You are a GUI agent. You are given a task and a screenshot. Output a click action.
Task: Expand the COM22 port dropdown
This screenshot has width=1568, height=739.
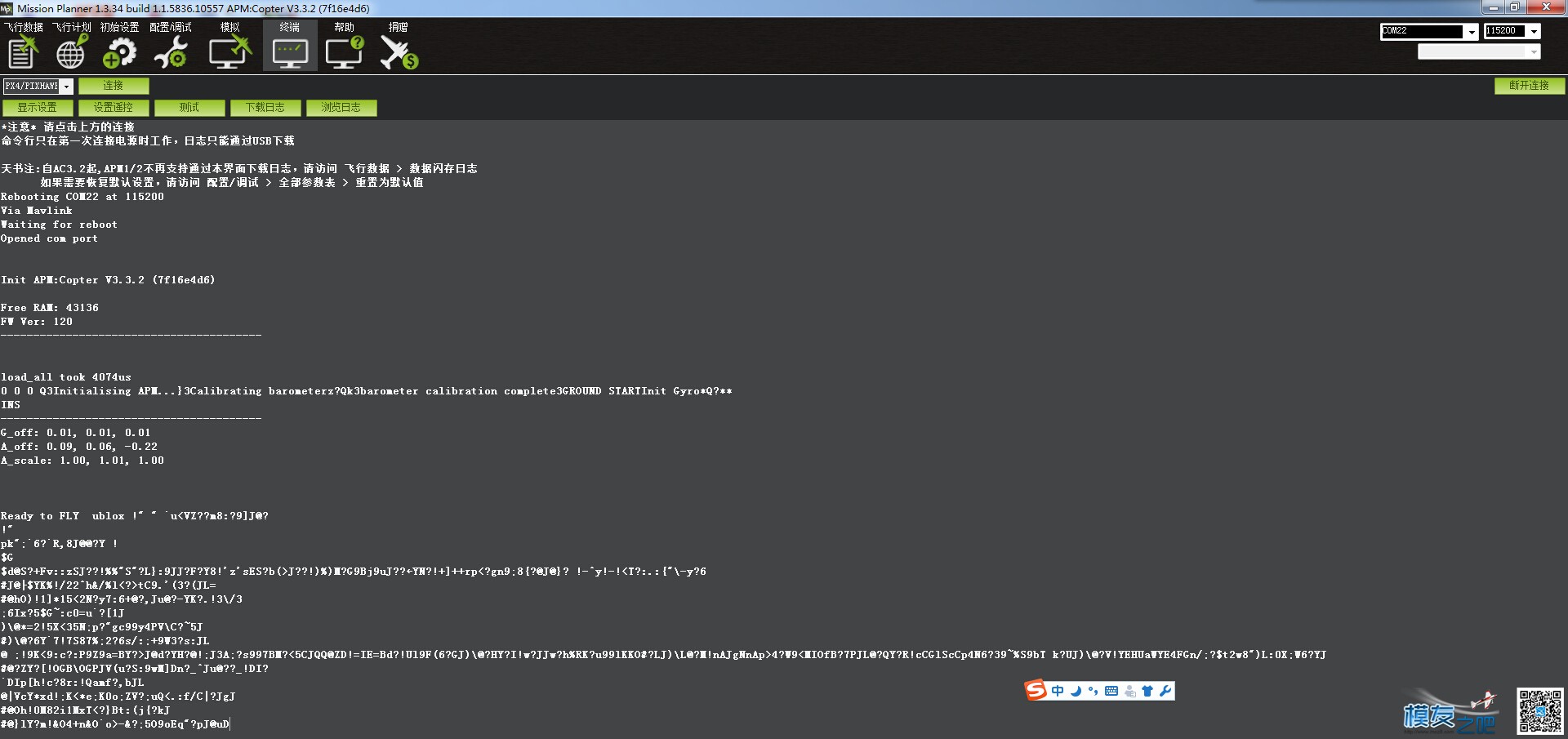click(1471, 32)
